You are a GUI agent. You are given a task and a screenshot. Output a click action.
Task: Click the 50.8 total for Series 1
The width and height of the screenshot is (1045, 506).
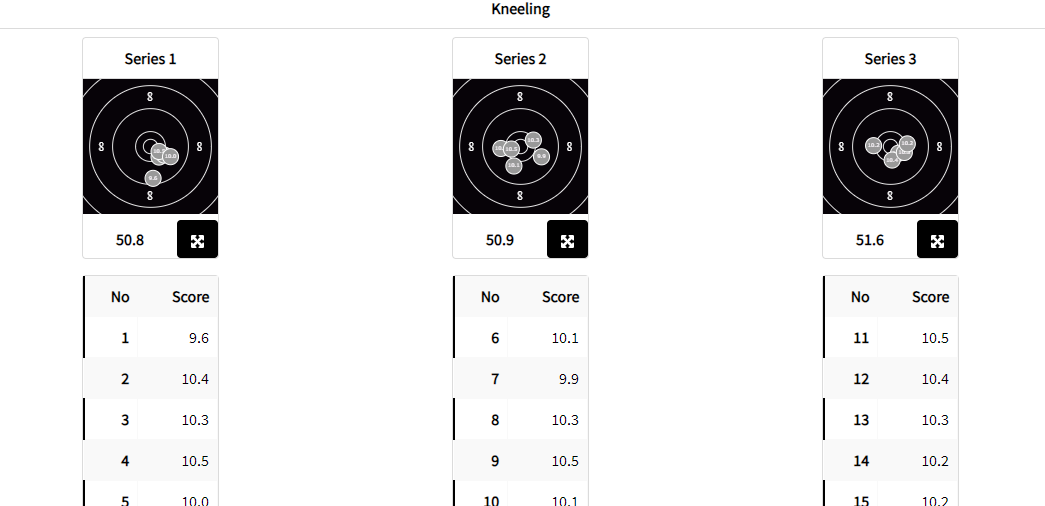(x=130, y=240)
